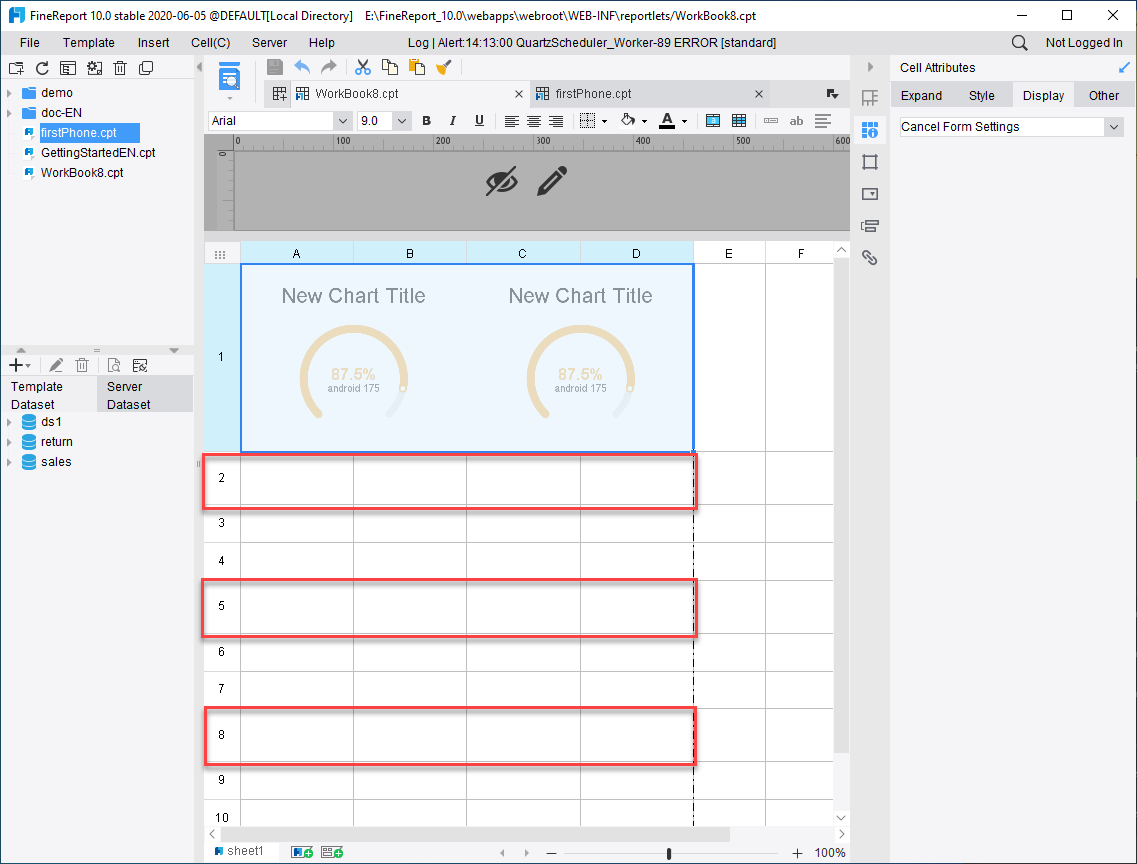Open the Cell Attributes side panel icon
The width and height of the screenshot is (1137, 864).
coord(870,130)
